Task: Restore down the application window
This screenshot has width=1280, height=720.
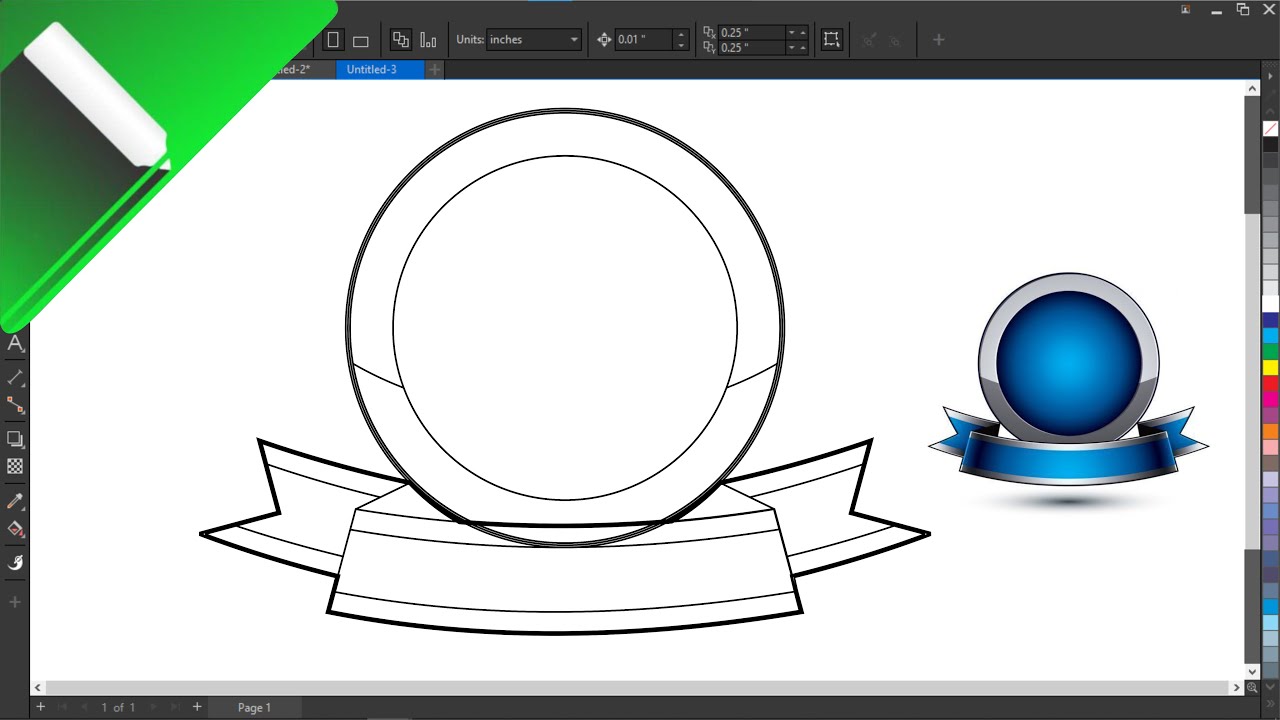Action: pyautogui.click(x=1243, y=9)
